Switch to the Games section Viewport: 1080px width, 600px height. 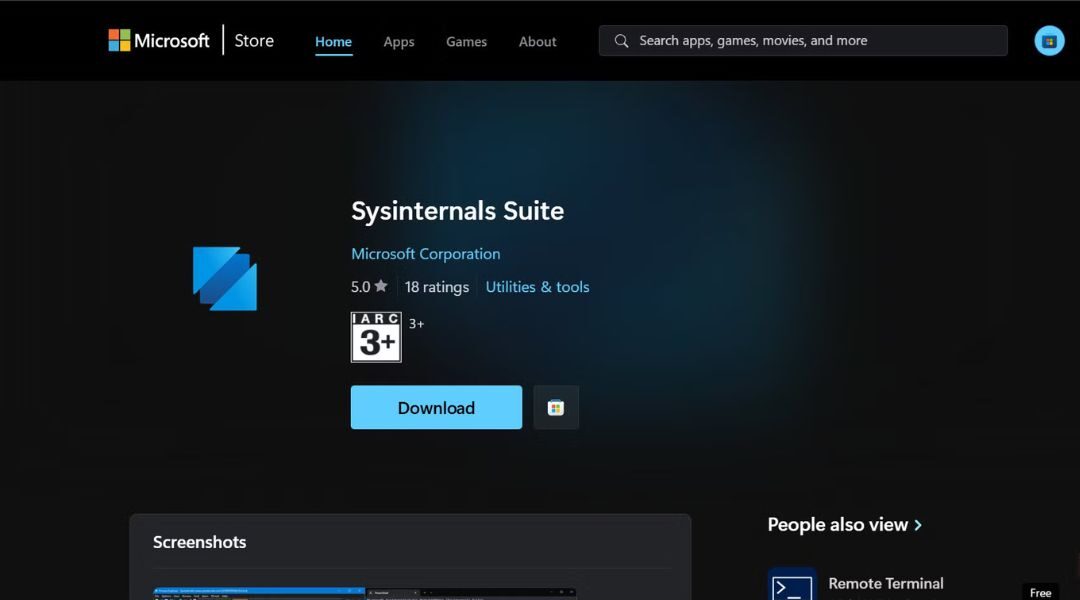(x=466, y=41)
